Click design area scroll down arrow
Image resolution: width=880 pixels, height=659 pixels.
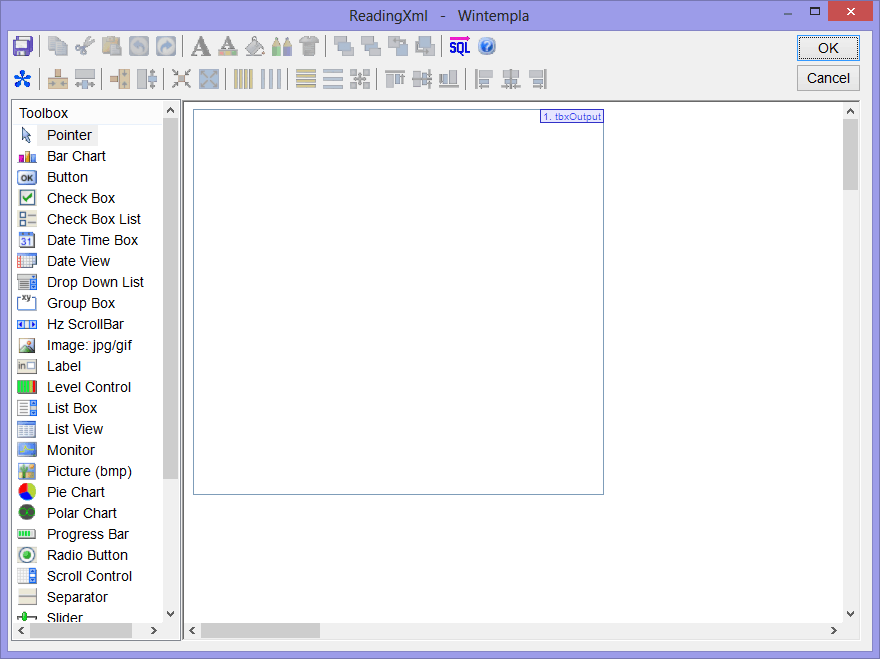pos(850,614)
